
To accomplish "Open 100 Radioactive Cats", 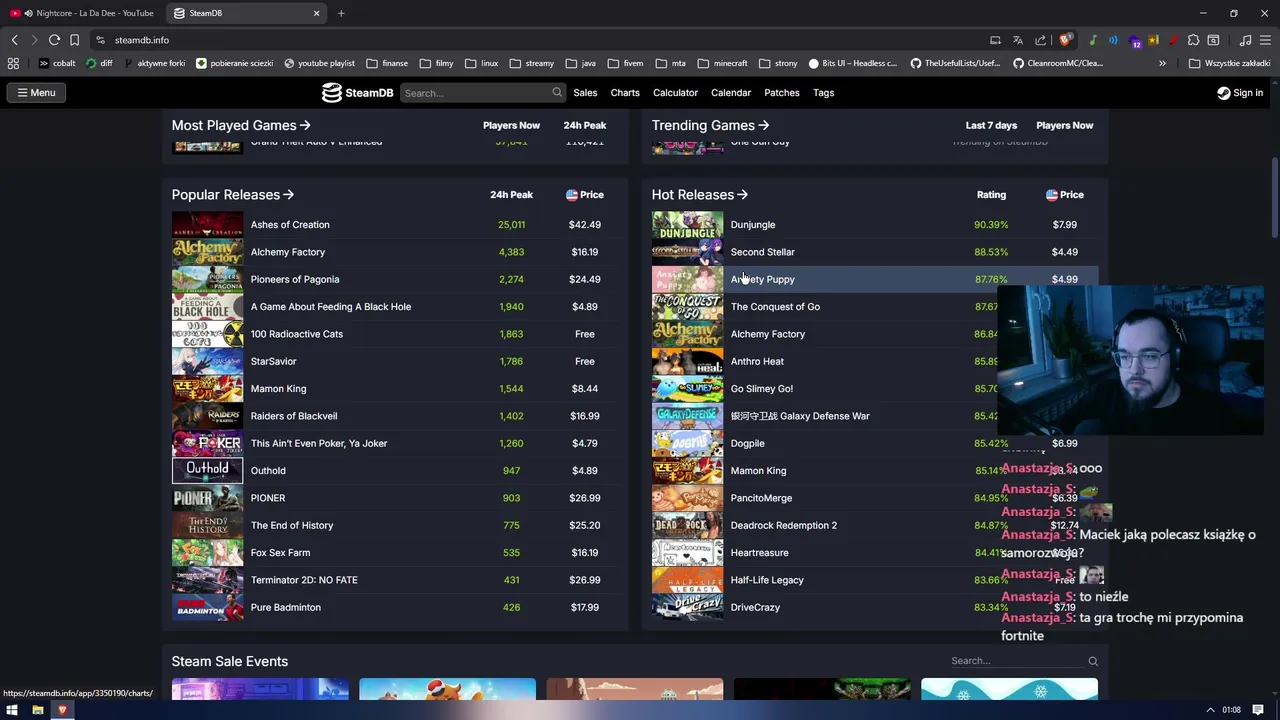I will coord(297,334).
